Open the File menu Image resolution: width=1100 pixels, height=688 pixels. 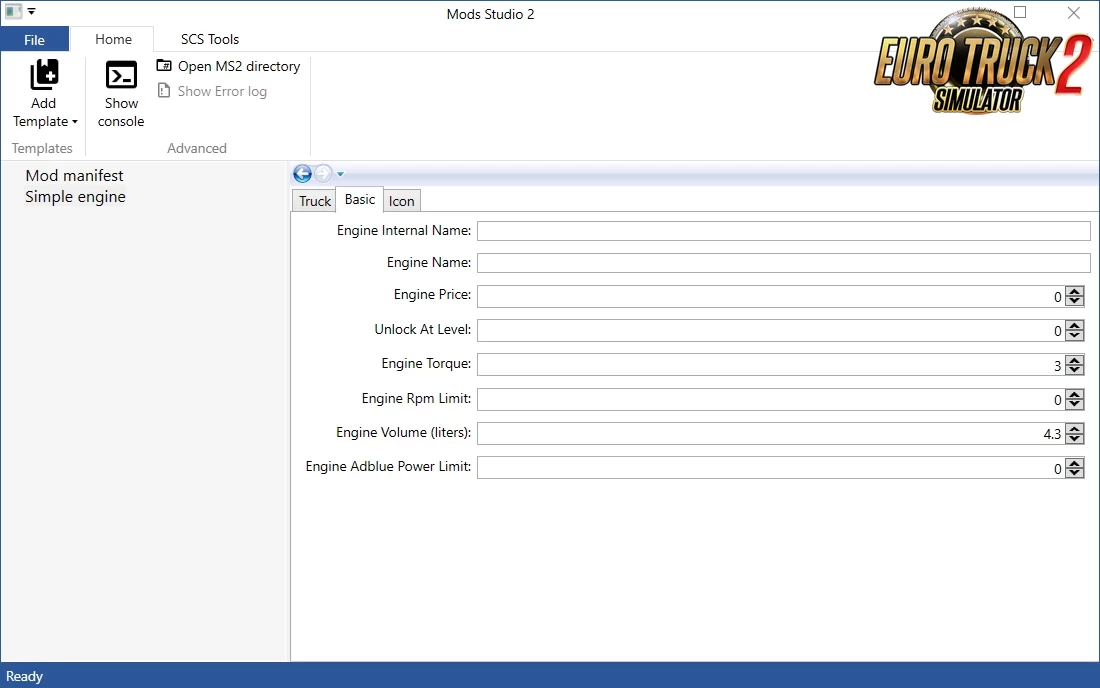[x=34, y=40]
